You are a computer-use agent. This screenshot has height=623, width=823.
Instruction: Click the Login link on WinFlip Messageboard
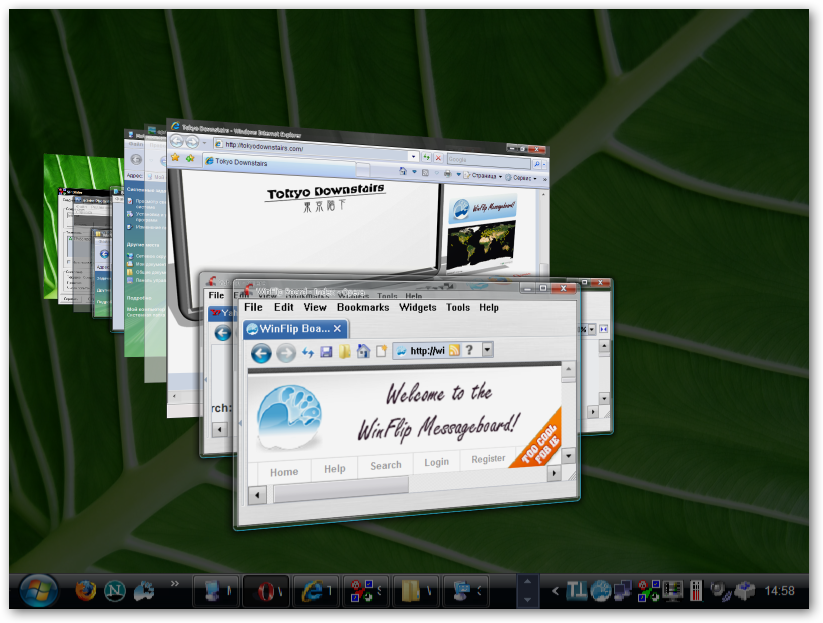pyautogui.click(x=437, y=462)
